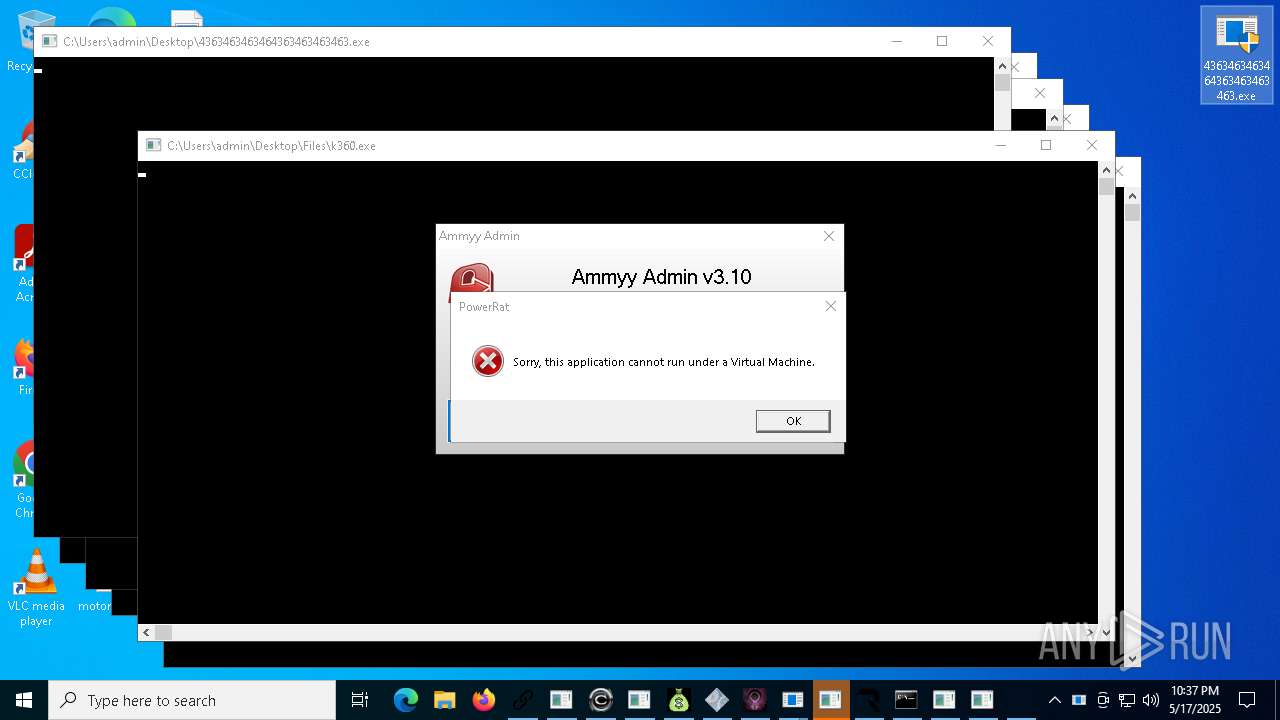This screenshot has height=720, width=1280.
Task: Click the black R logo taskbar icon
Action: point(869,700)
